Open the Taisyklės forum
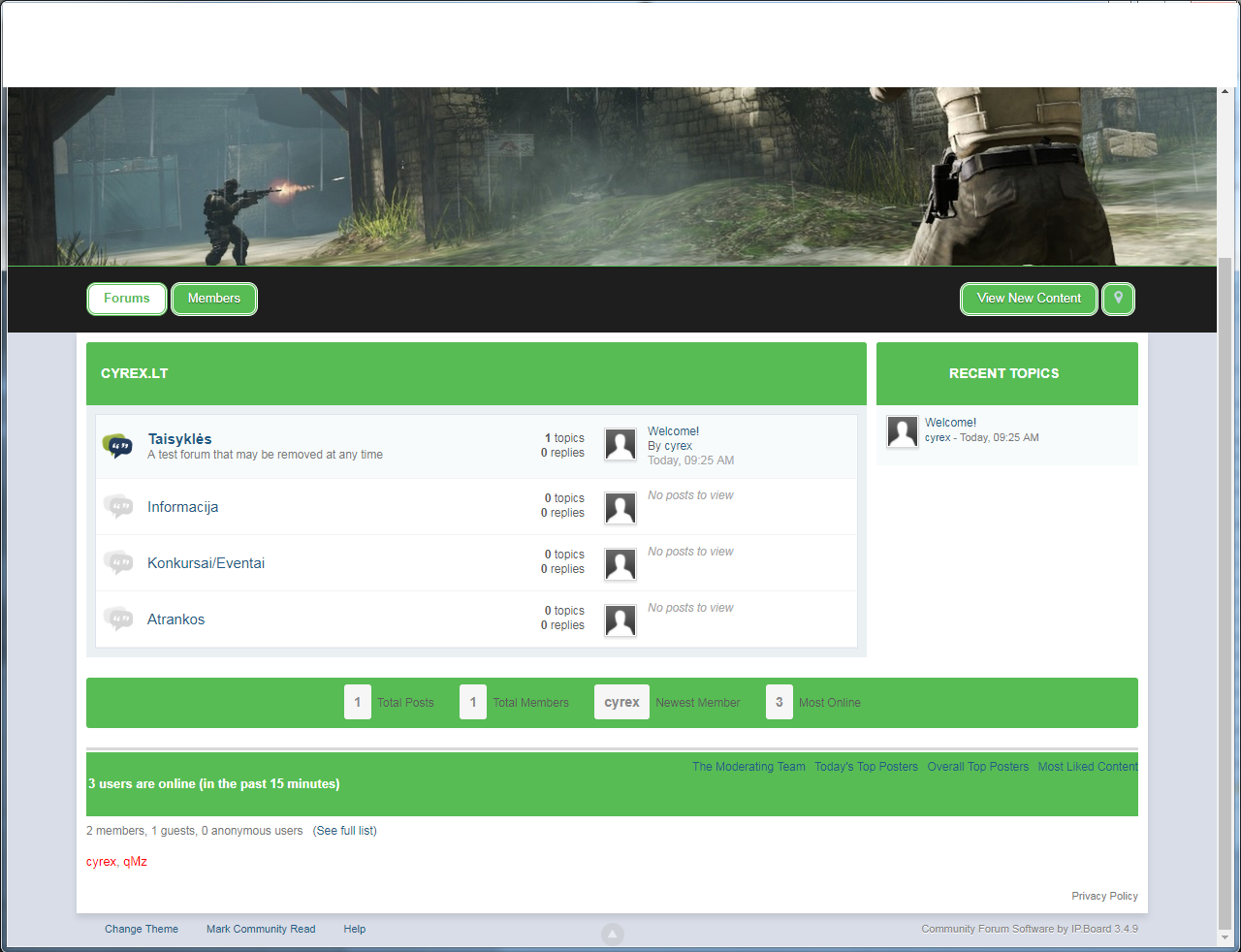The width and height of the screenshot is (1241, 952). tap(179, 439)
